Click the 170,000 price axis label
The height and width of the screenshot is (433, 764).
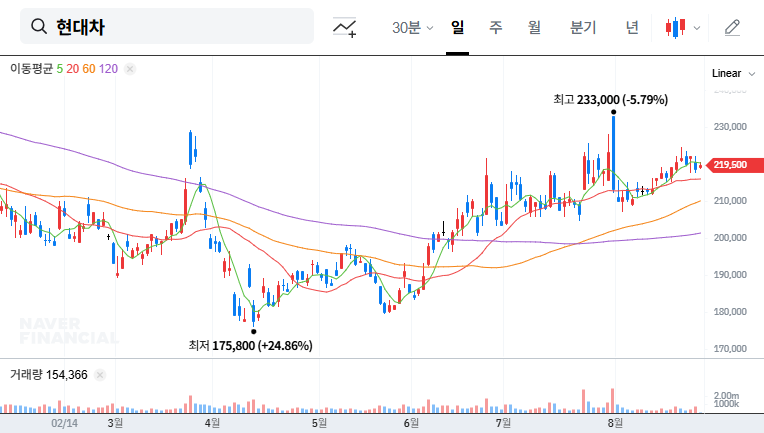(730, 349)
